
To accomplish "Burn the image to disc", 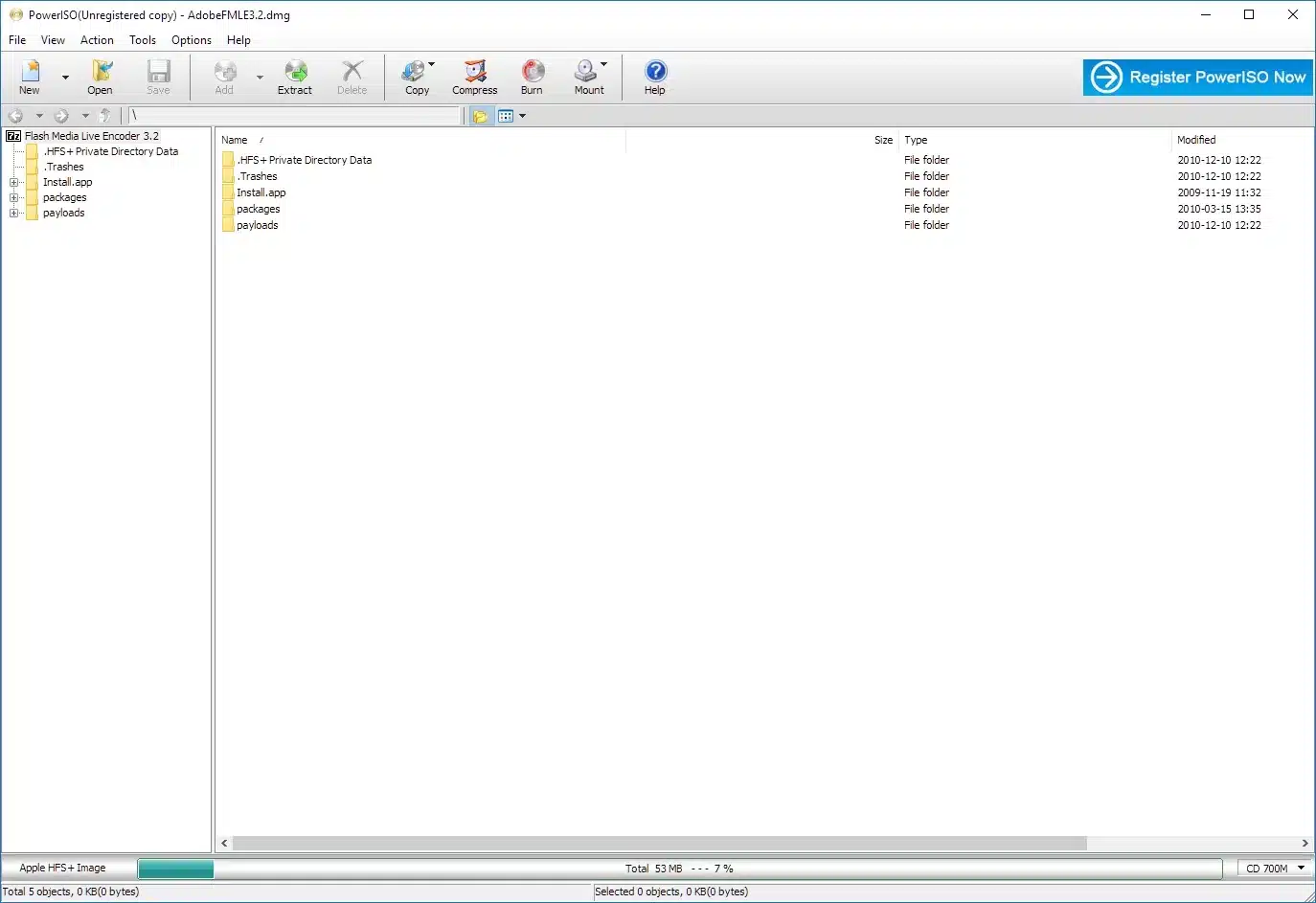I will (532, 77).
